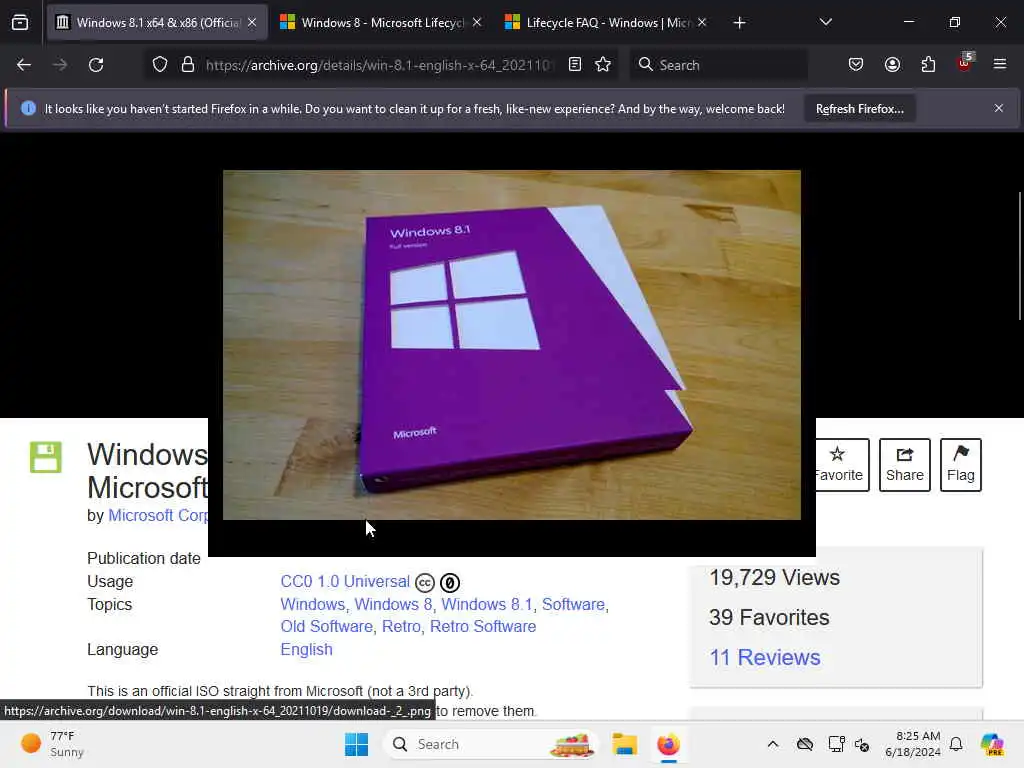Viewport: 1024px width, 768px height.
Task: Open the English language link
Action: (306, 649)
